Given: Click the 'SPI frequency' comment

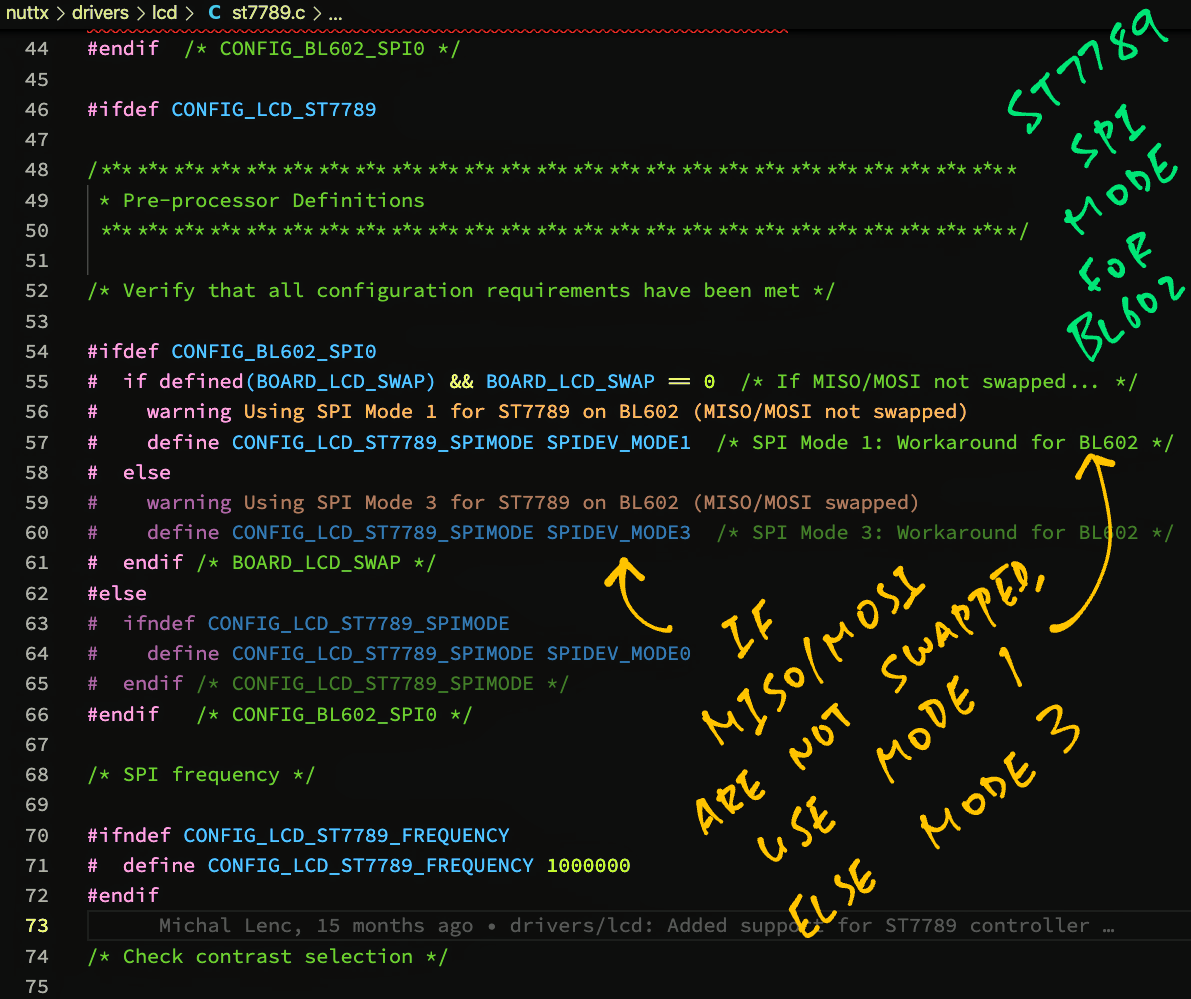Looking at the screenshot, I should click(x=201, y=774).
